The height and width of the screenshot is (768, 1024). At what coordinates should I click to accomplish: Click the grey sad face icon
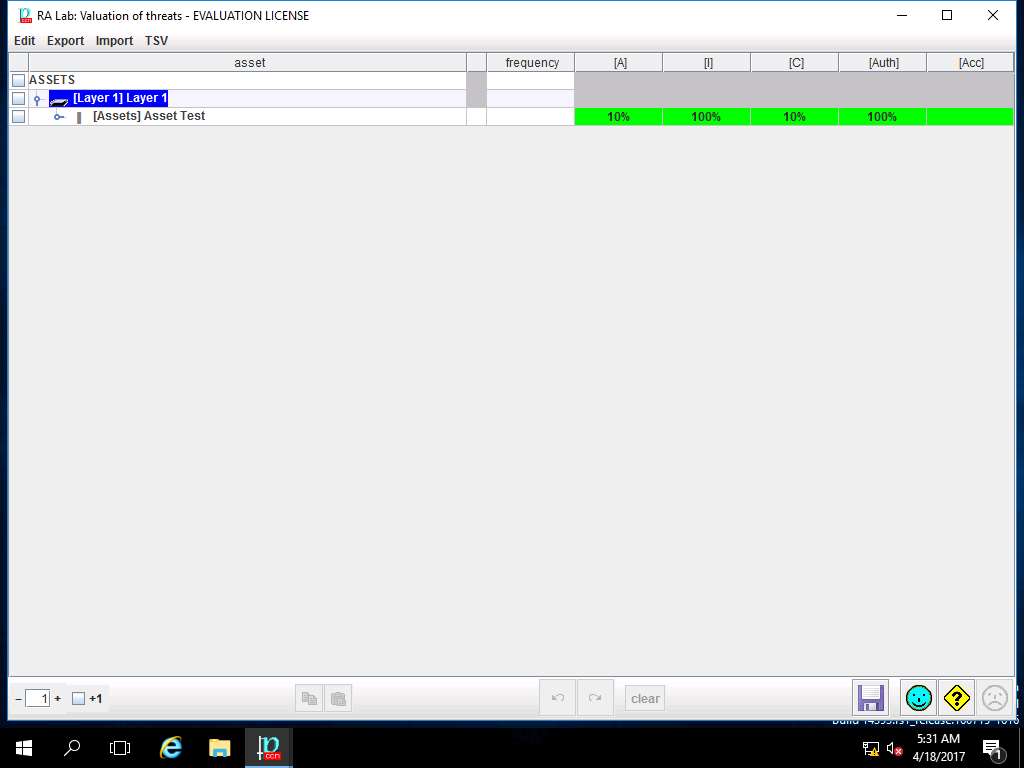[x=995, y=697]
